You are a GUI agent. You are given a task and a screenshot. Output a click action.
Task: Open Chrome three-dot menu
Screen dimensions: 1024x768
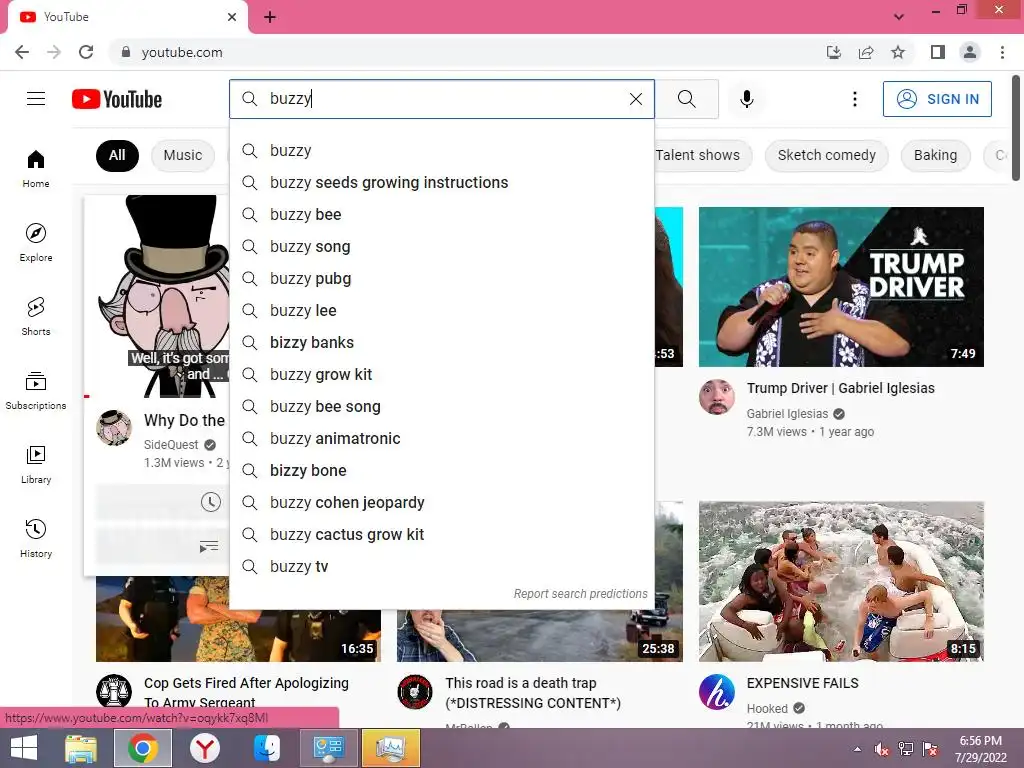click(x=1002, y=52)
